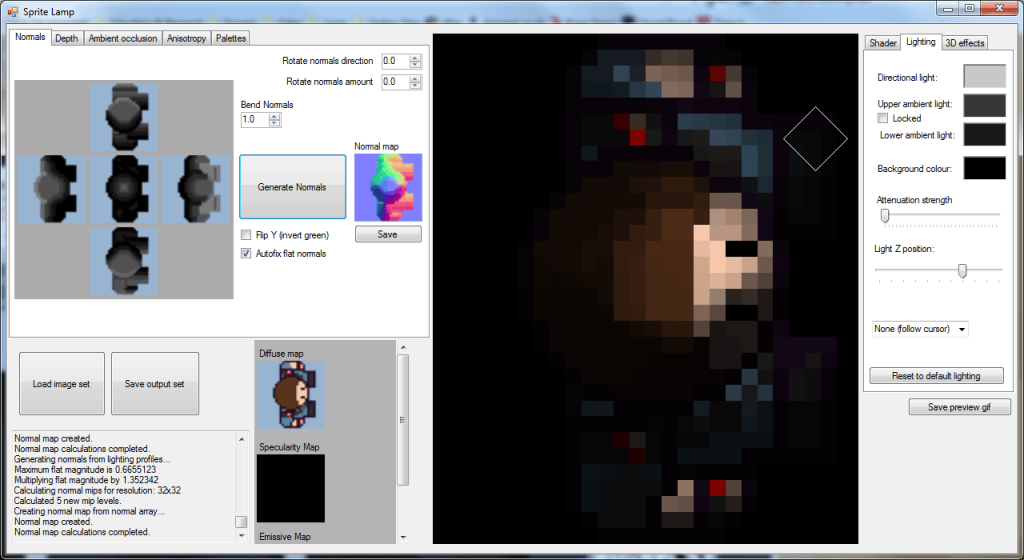Image resolution: width=1024 pixels, height=560 pixels.
Task: Click the map list scrollbar thumb
Action: (402, 420)
